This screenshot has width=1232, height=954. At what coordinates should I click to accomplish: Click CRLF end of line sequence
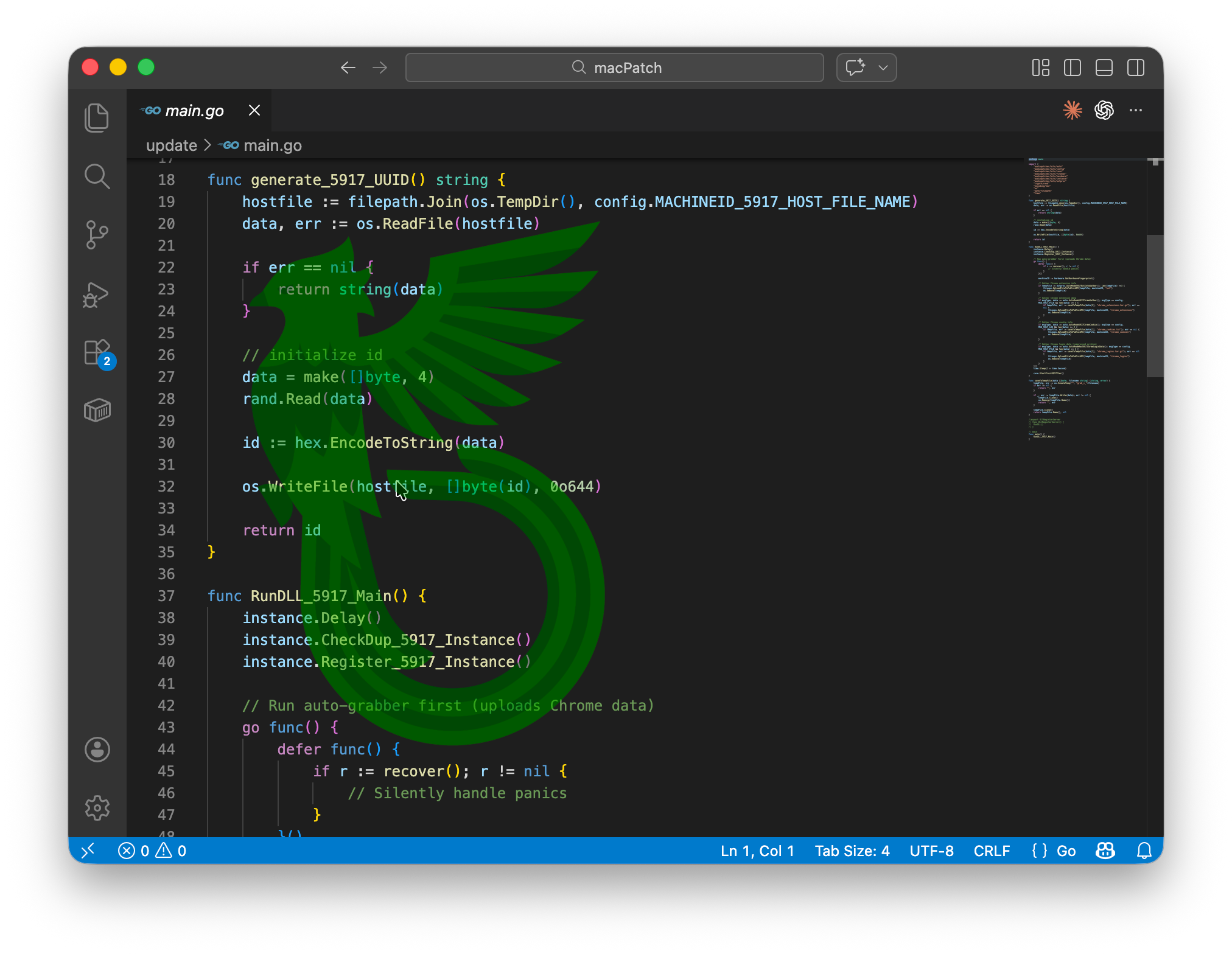tap(991, 851)
